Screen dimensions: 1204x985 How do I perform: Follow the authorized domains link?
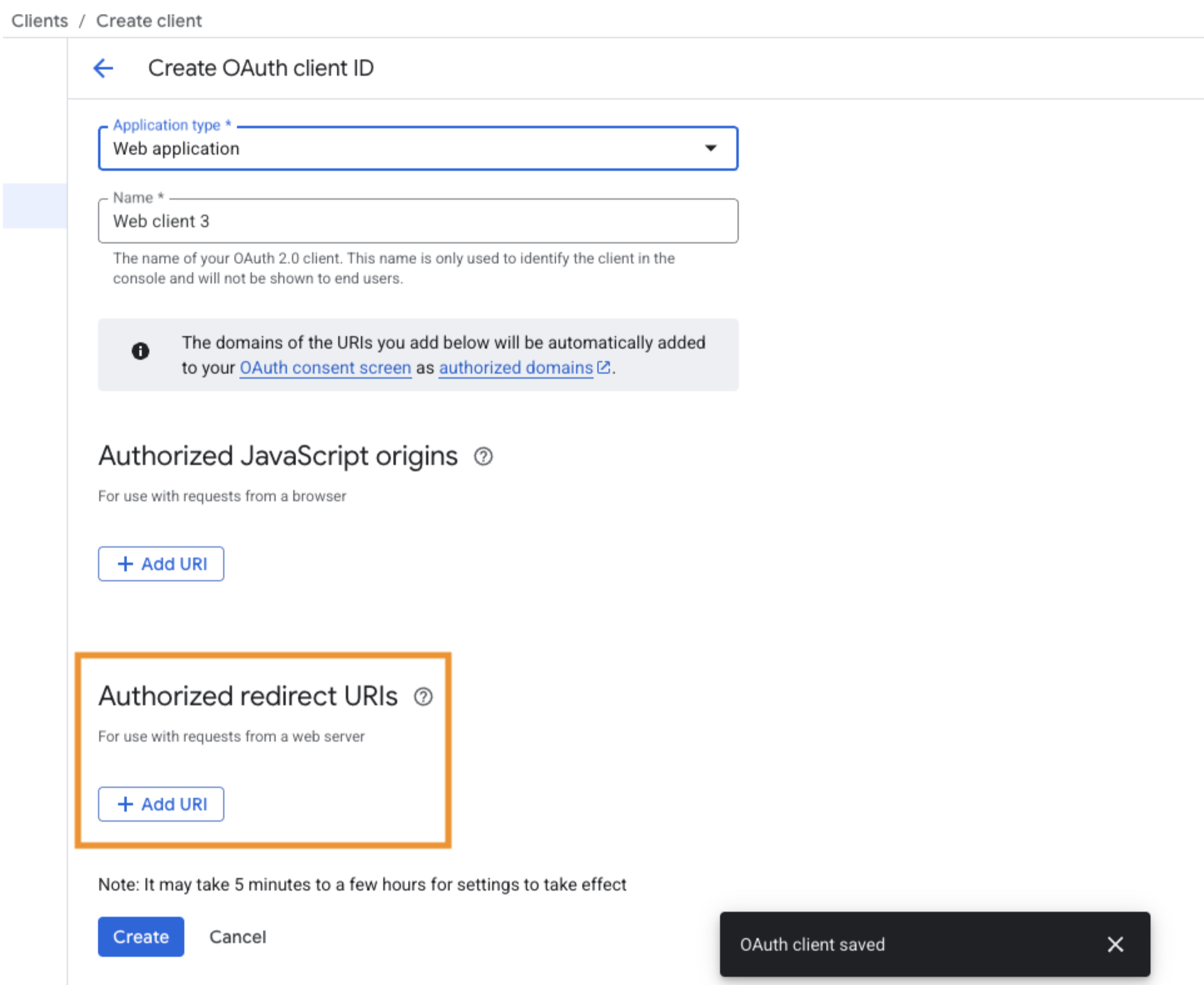tap(516, 367)
